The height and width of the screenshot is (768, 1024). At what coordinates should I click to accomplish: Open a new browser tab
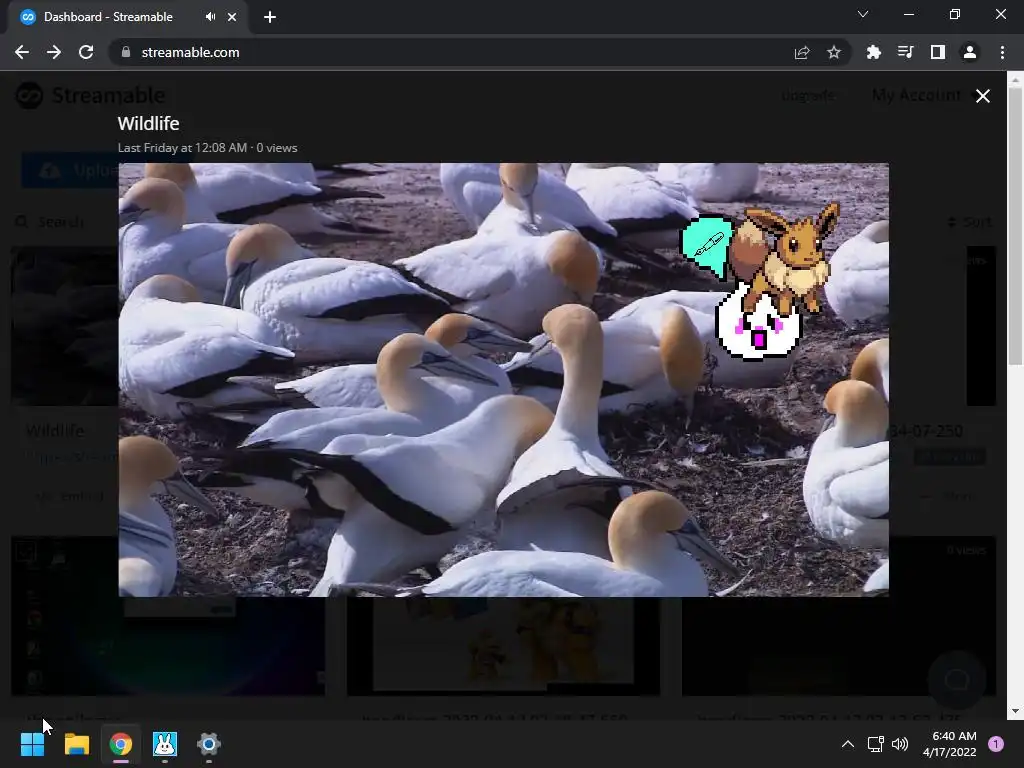270,17
